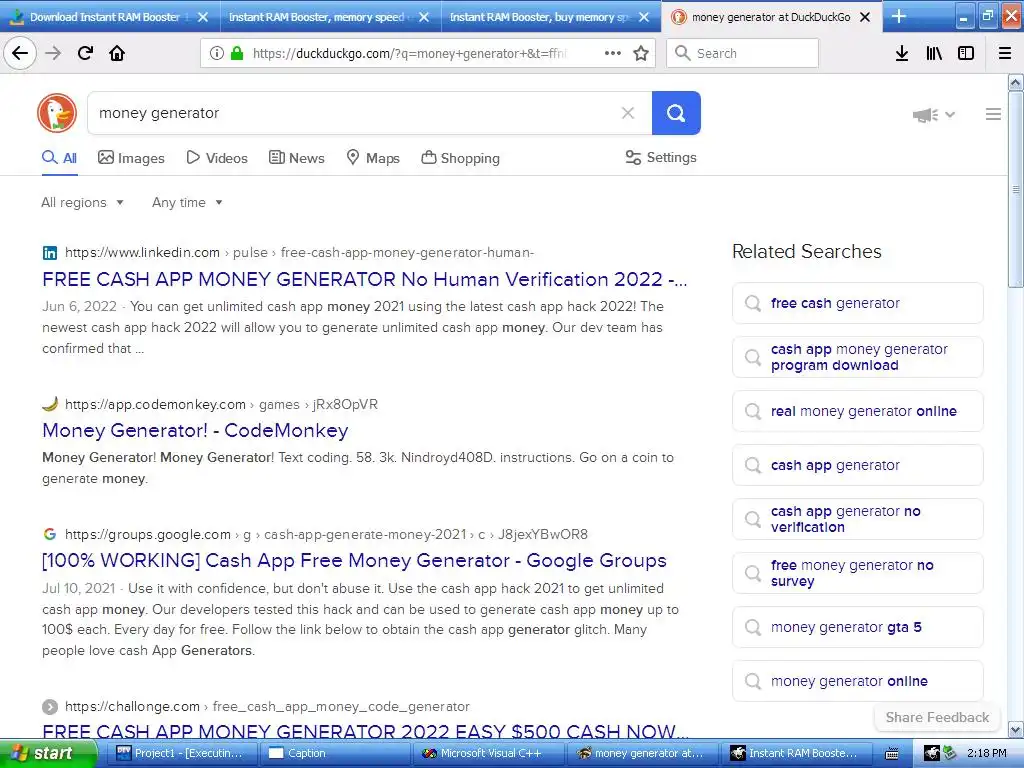Switch to Maps results
Screen dimensions: 1024x768
(x=373, y=158)
